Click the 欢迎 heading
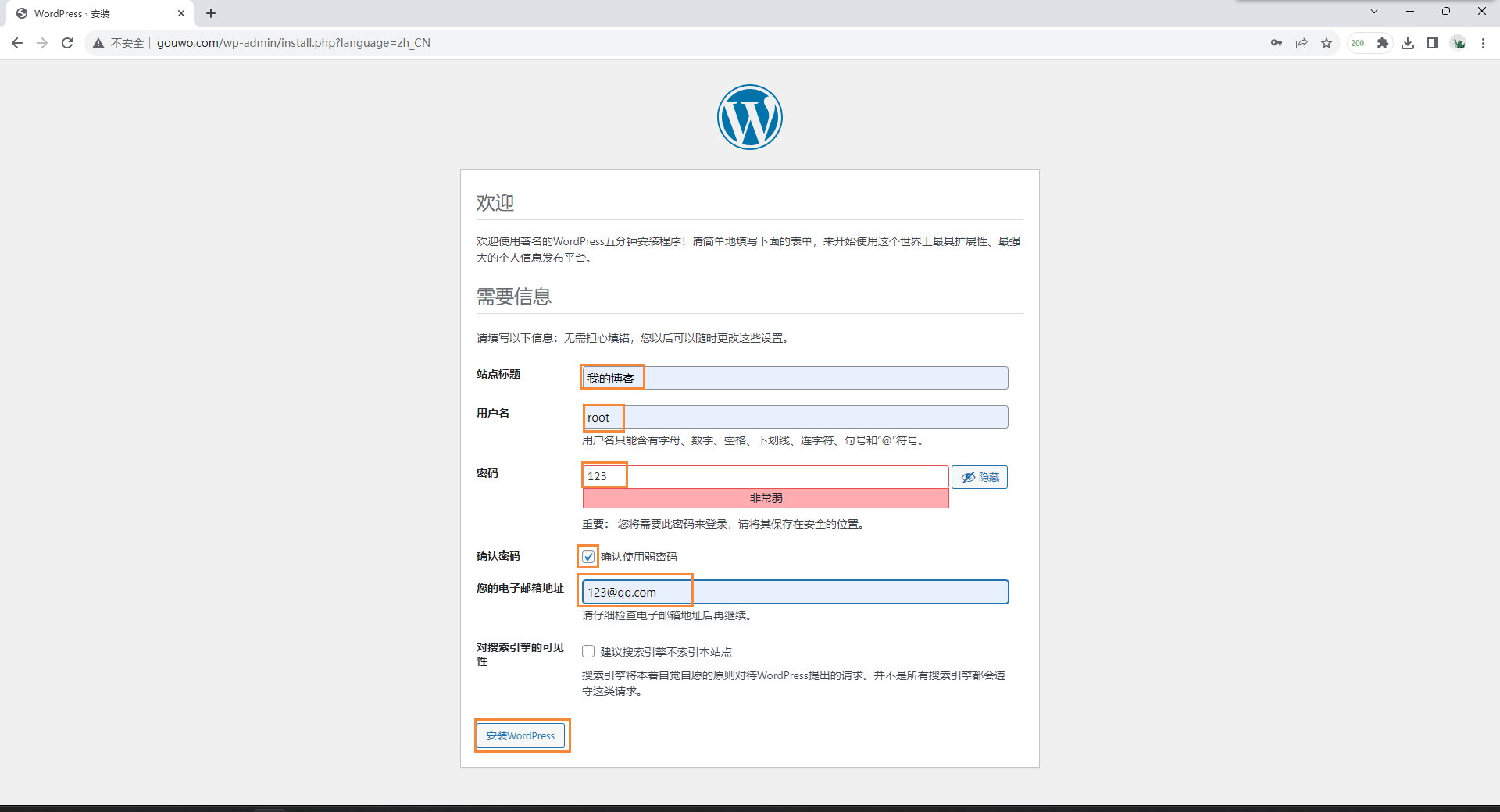Viewport: 1500px width, 812px height. click(495, 203)
